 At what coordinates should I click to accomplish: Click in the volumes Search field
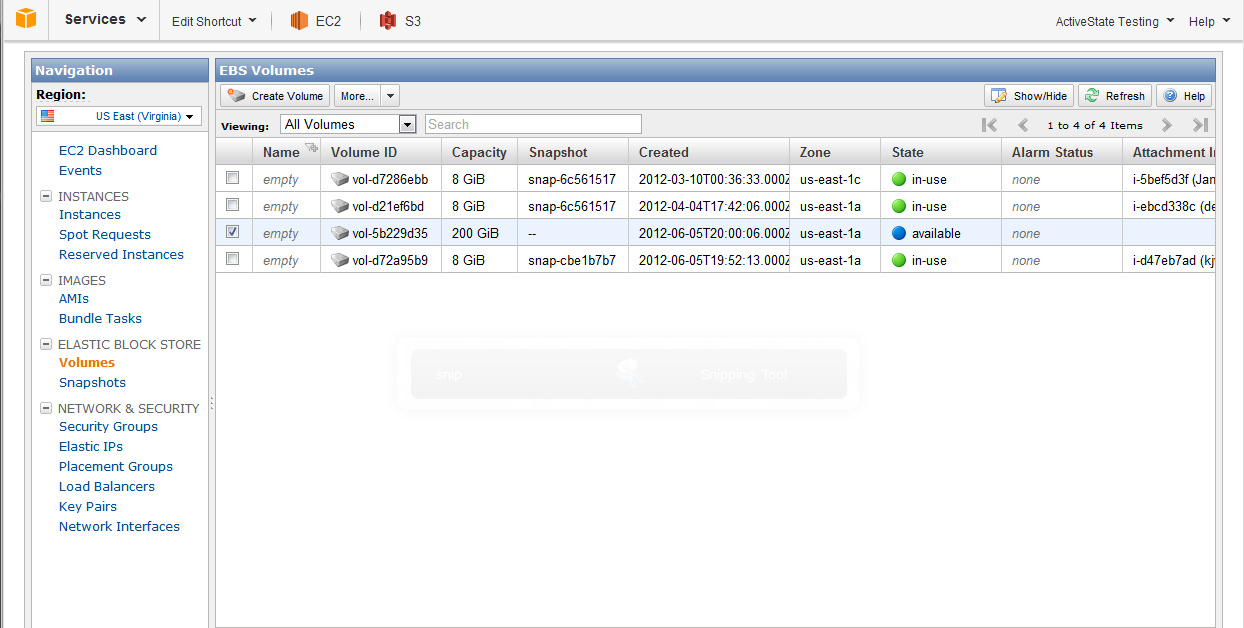pos(533,124)
